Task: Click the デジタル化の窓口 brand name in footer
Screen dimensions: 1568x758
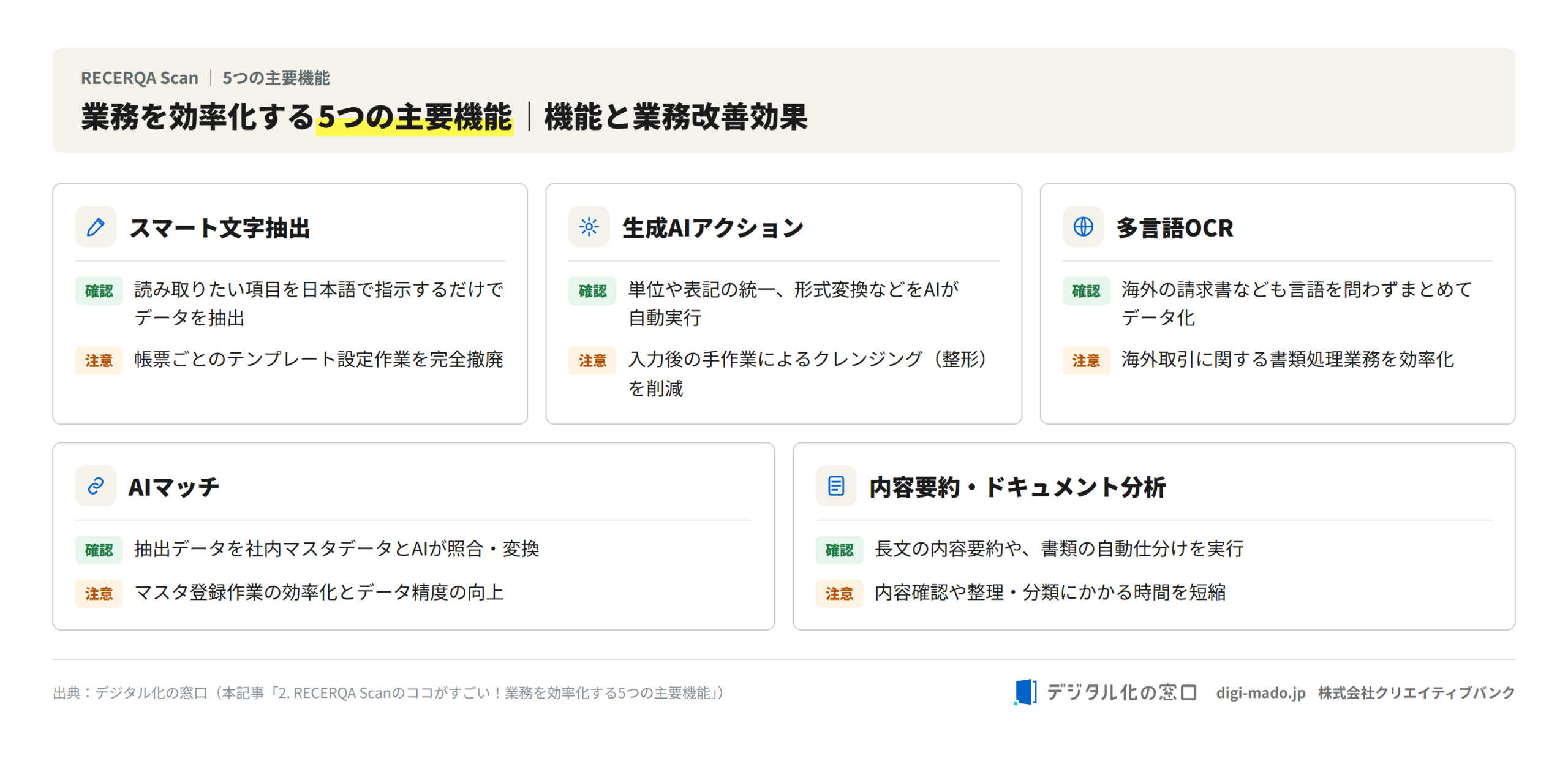Action: coord(1121,692)
